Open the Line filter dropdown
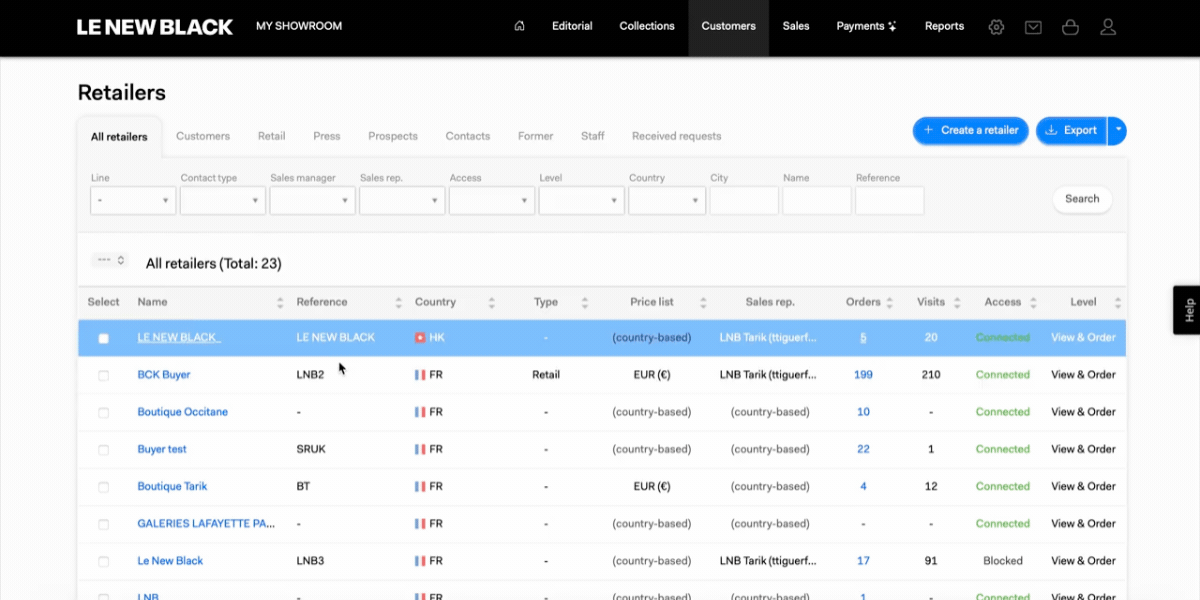Screen dimensions: 1200x600 coord(133,200)
